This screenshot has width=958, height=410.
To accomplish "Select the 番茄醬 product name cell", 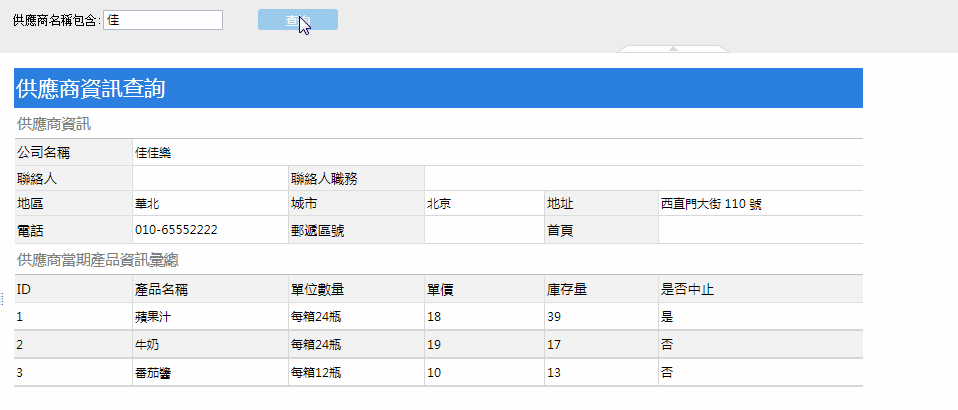I will pos(154,372).
